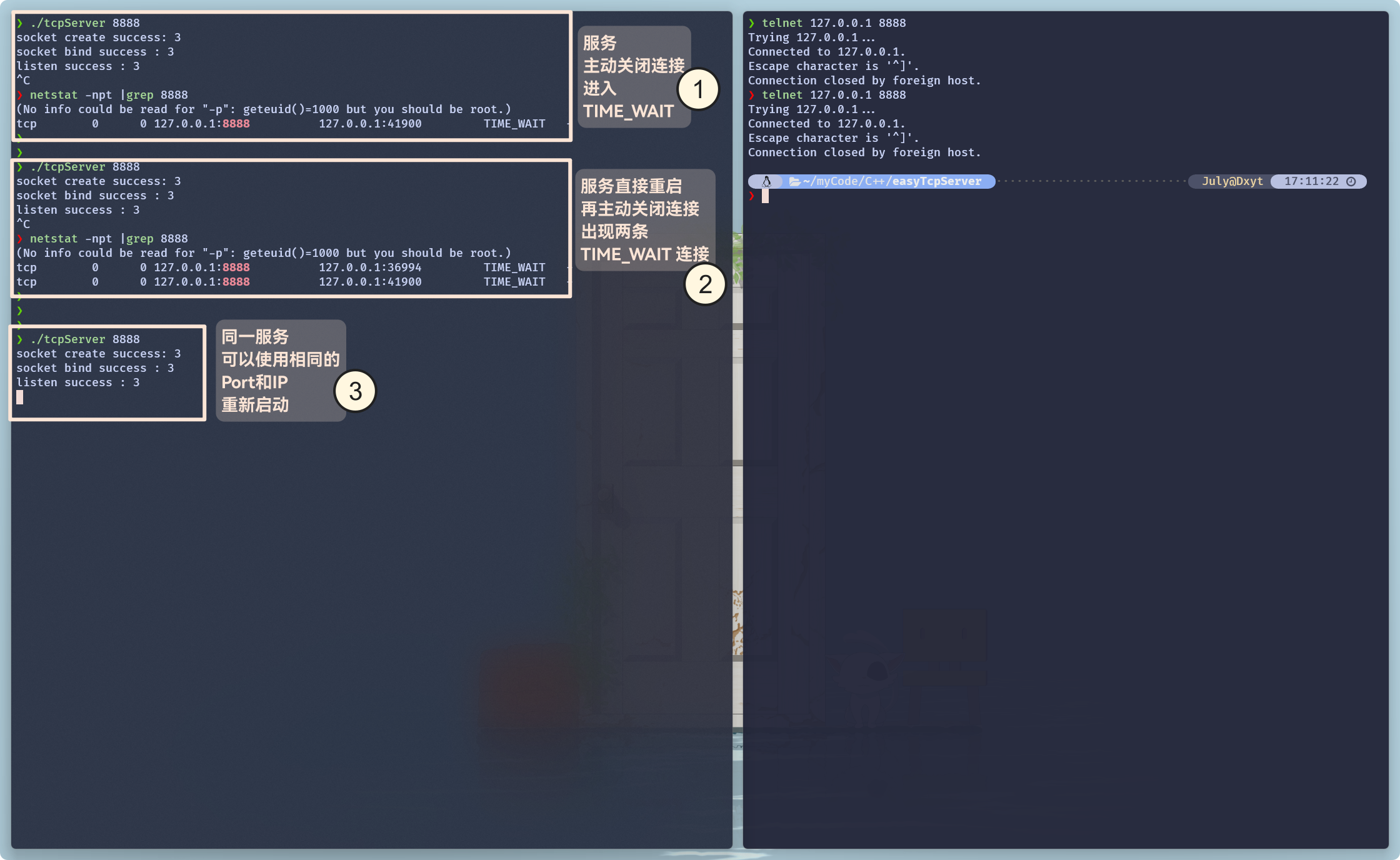Click the blinking cursor in left terminal

[x=20, y=397]
